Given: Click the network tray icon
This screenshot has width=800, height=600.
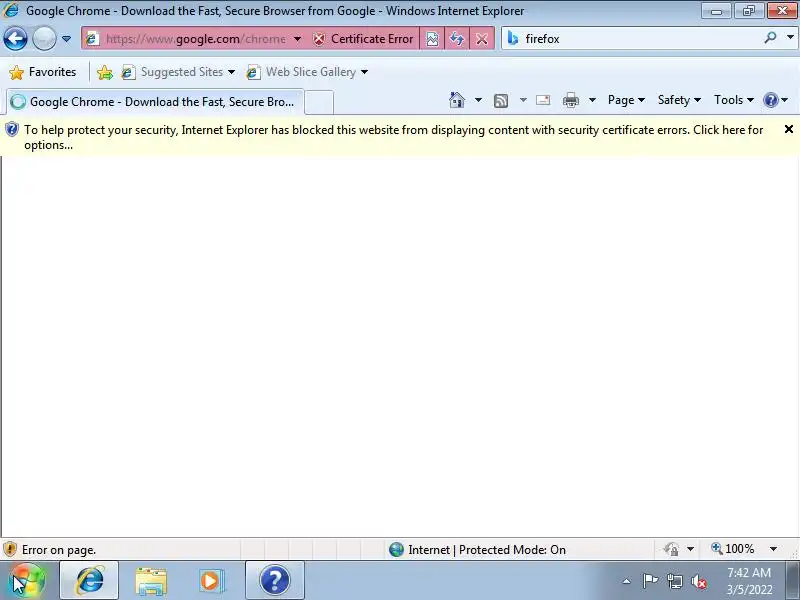Looking at the screenshot, I should pyautogui.click(x=675, y=581).
